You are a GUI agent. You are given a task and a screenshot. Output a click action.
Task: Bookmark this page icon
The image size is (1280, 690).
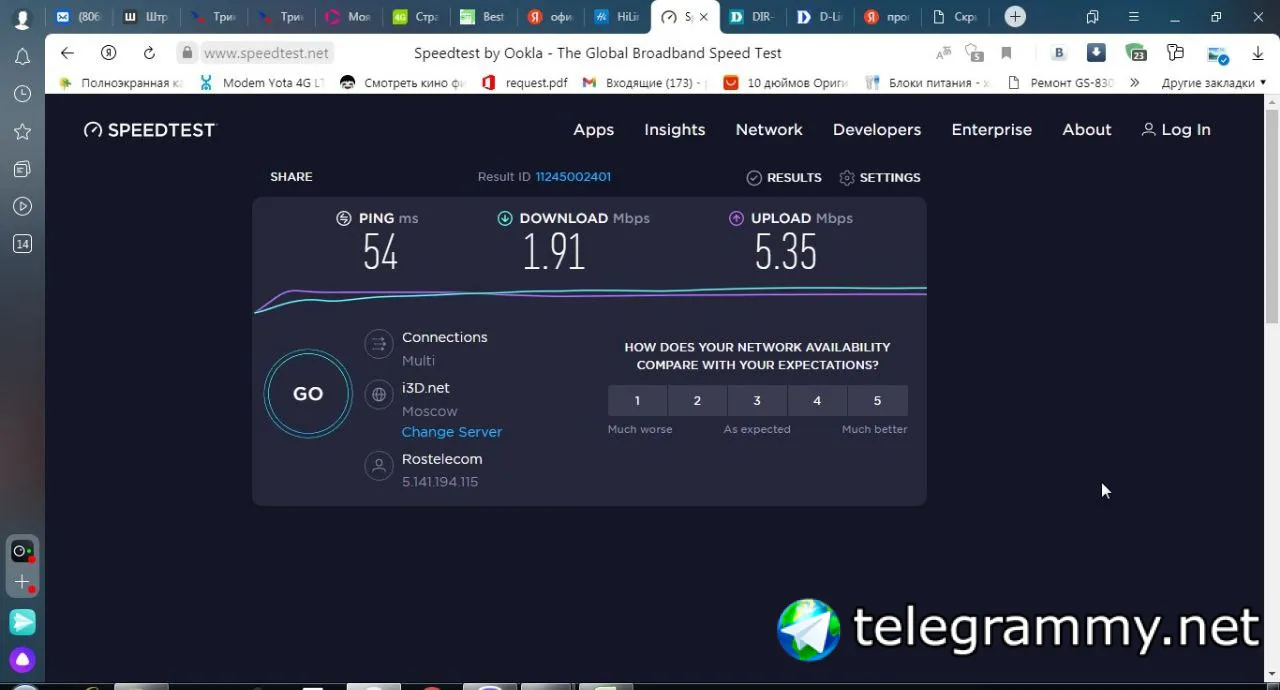pos(1007,53)
